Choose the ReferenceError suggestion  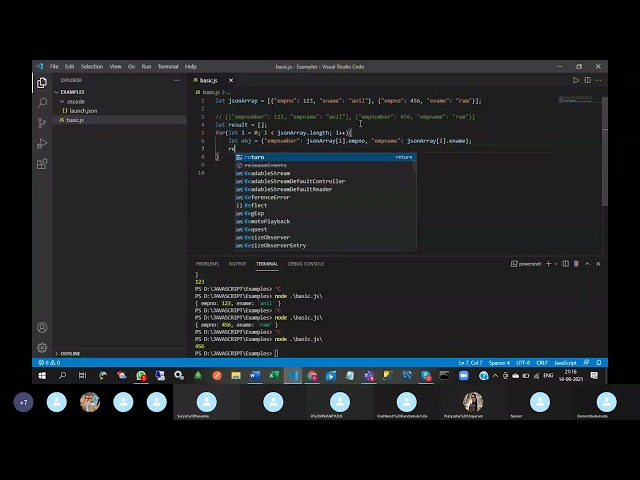325,197
